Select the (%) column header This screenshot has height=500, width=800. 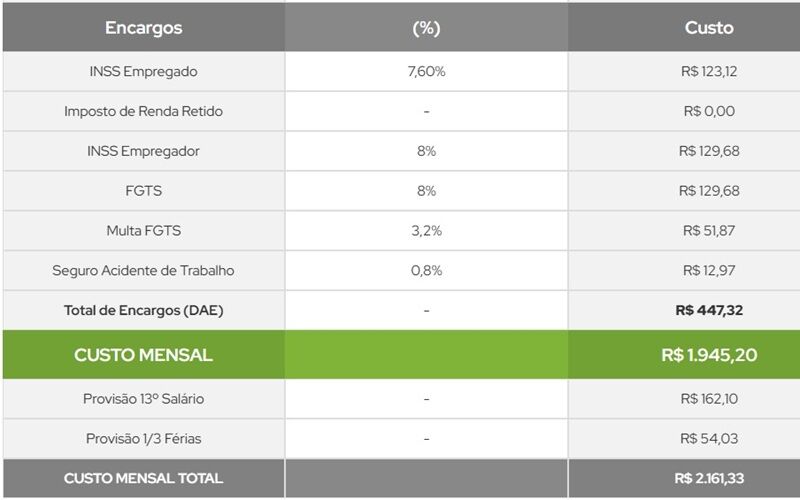tap(426, 28)
